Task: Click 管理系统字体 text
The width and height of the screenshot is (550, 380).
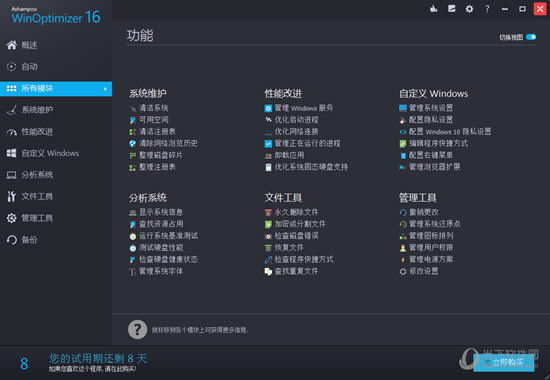Action: (161, 271)
